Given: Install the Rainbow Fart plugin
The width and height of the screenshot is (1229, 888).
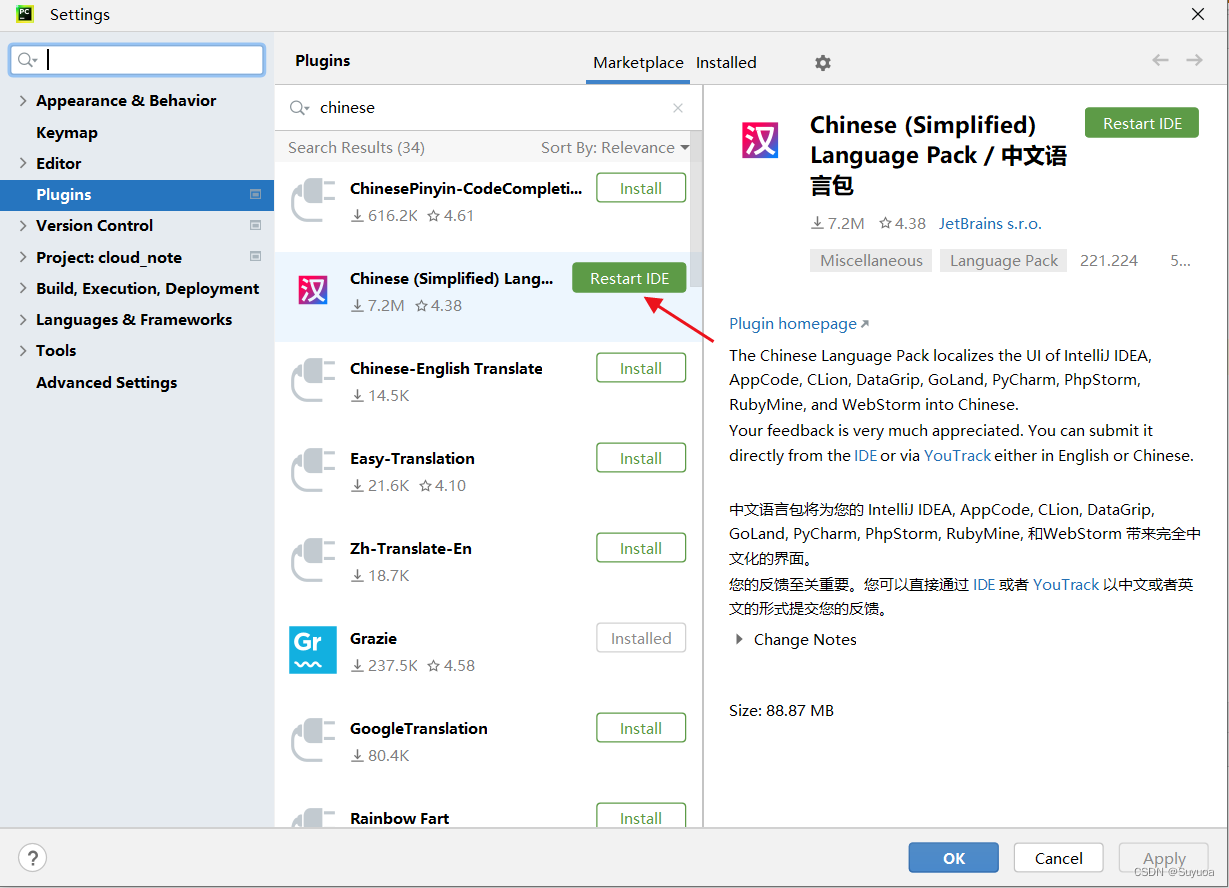Looking at the screenshot, I should 641,816.
